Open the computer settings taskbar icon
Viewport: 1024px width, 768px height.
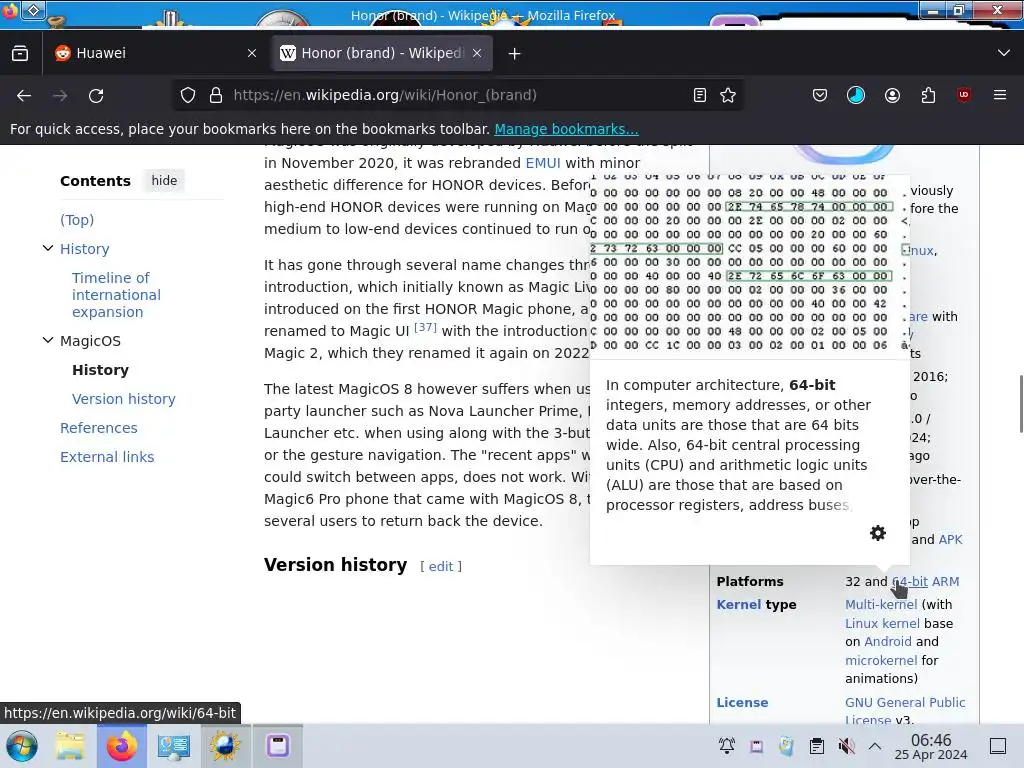point(174,746)
